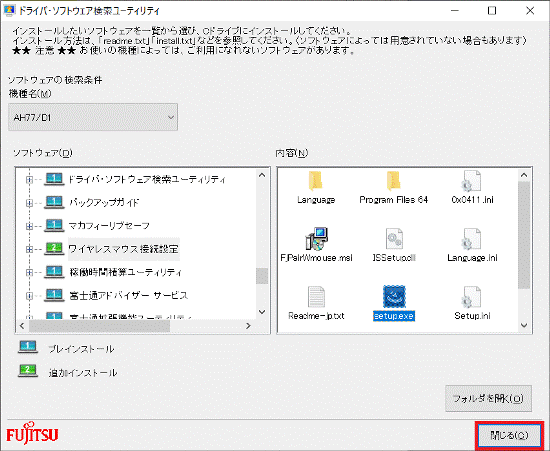Click the software list scroll right arrow
This screenshot has height=451, width=550.
[249, 326]
